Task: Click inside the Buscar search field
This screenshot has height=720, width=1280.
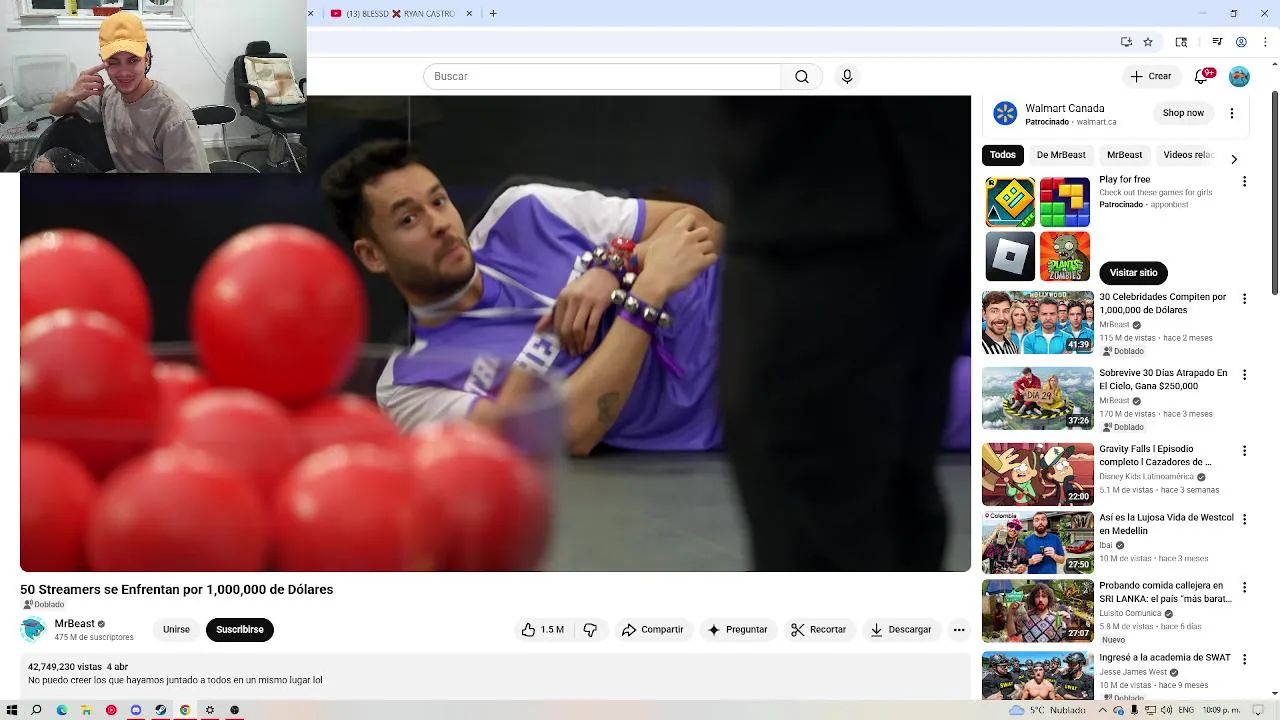Action: click(x=602, y=77)
